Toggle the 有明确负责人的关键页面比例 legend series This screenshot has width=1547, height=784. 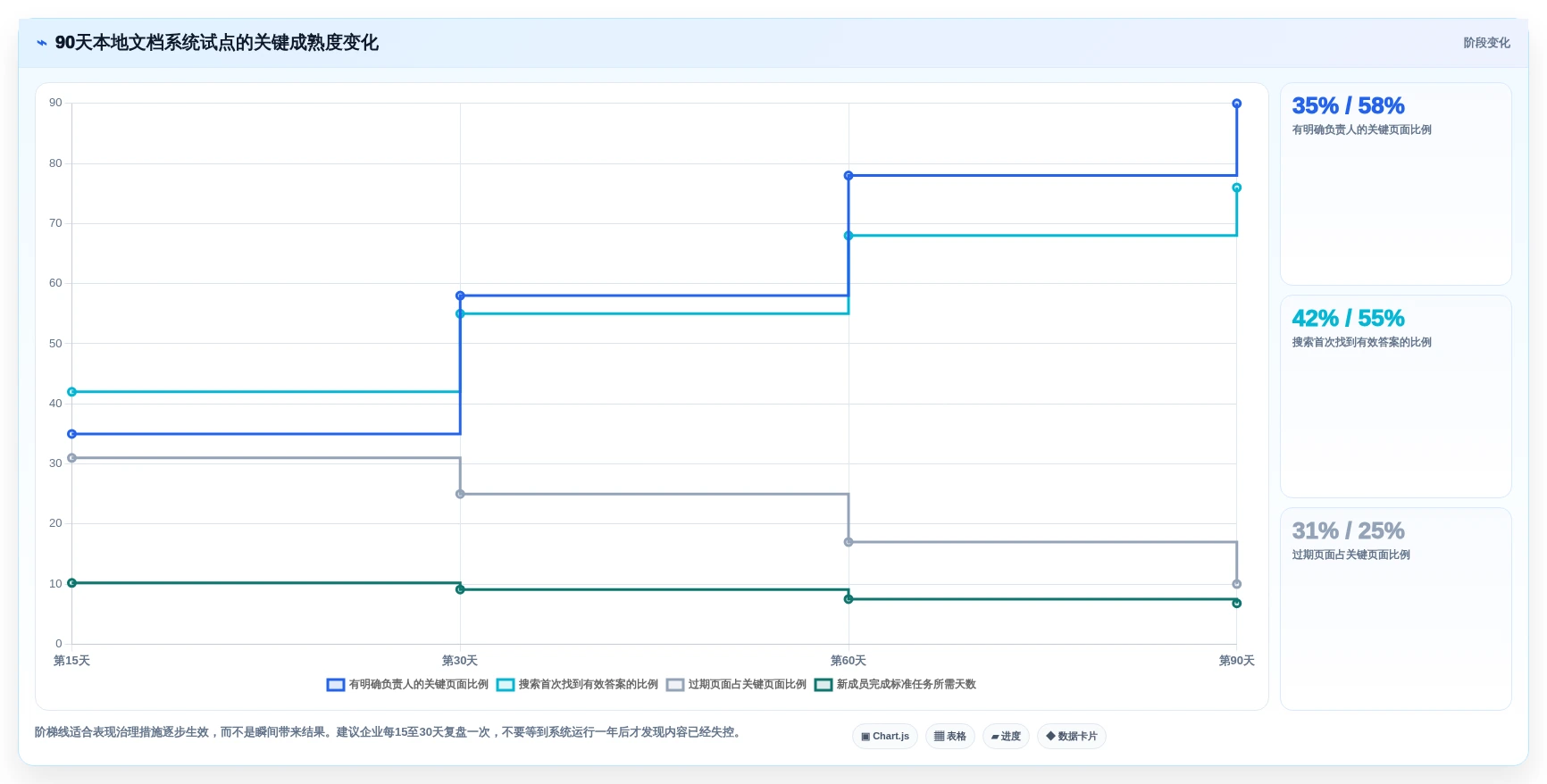pos(407,685)
